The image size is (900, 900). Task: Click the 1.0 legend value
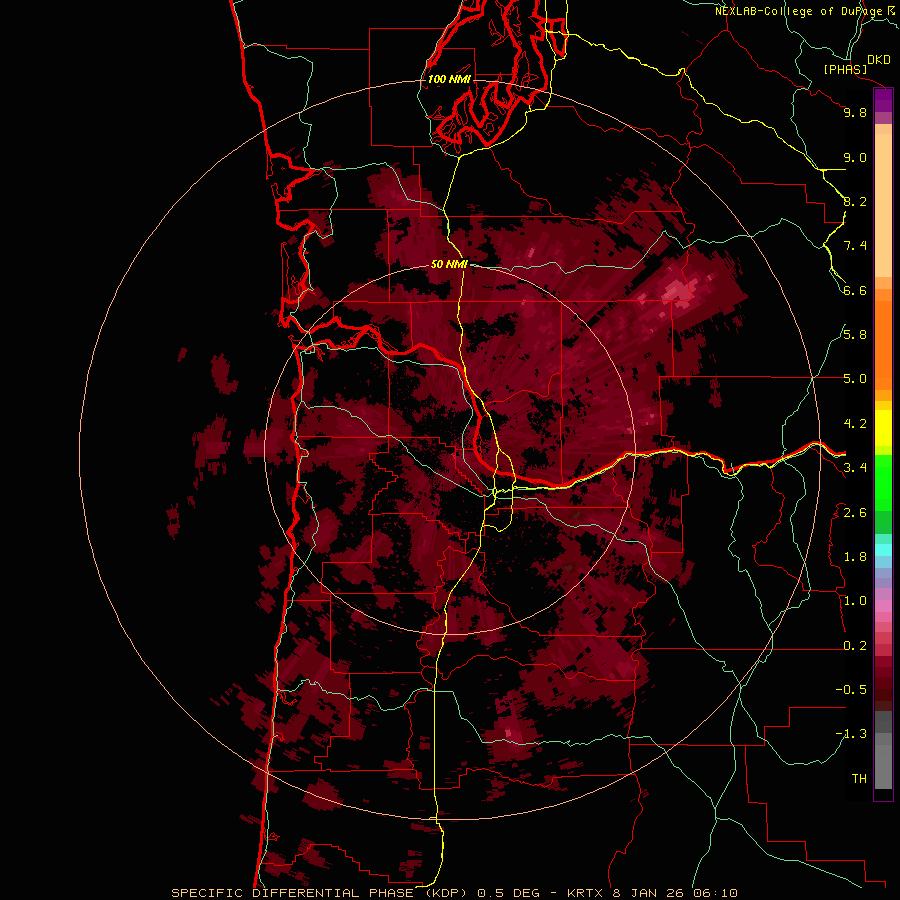[x=855, y=601]
